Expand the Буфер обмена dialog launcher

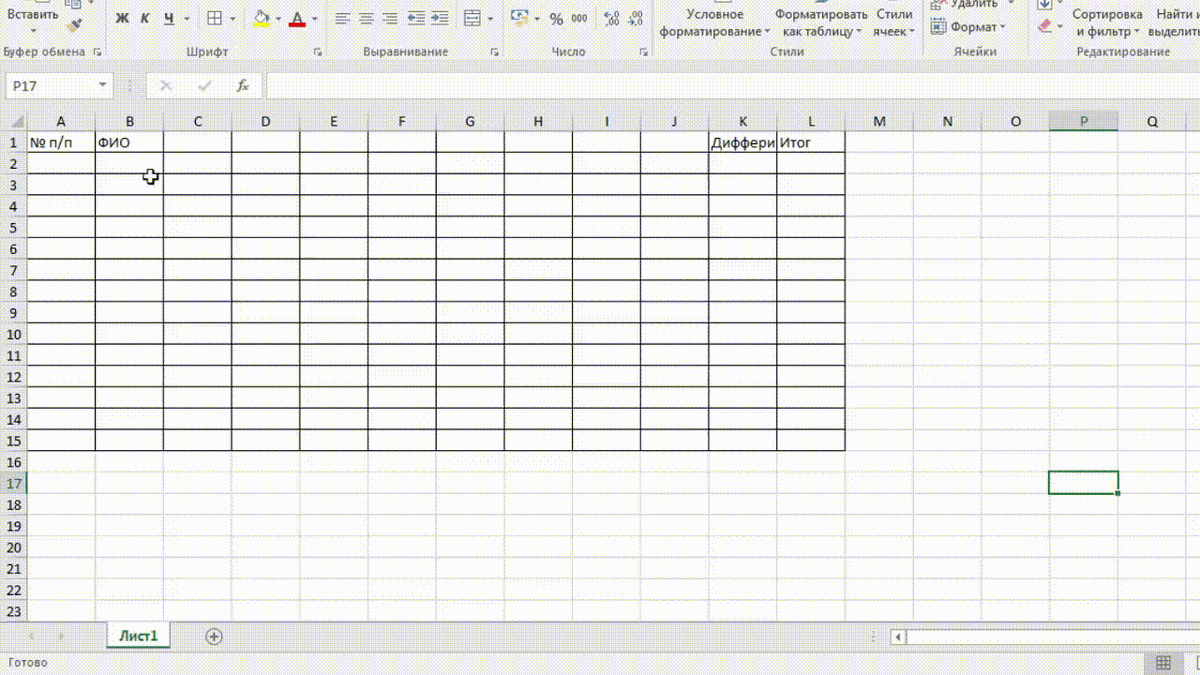(x=97, y=52)
